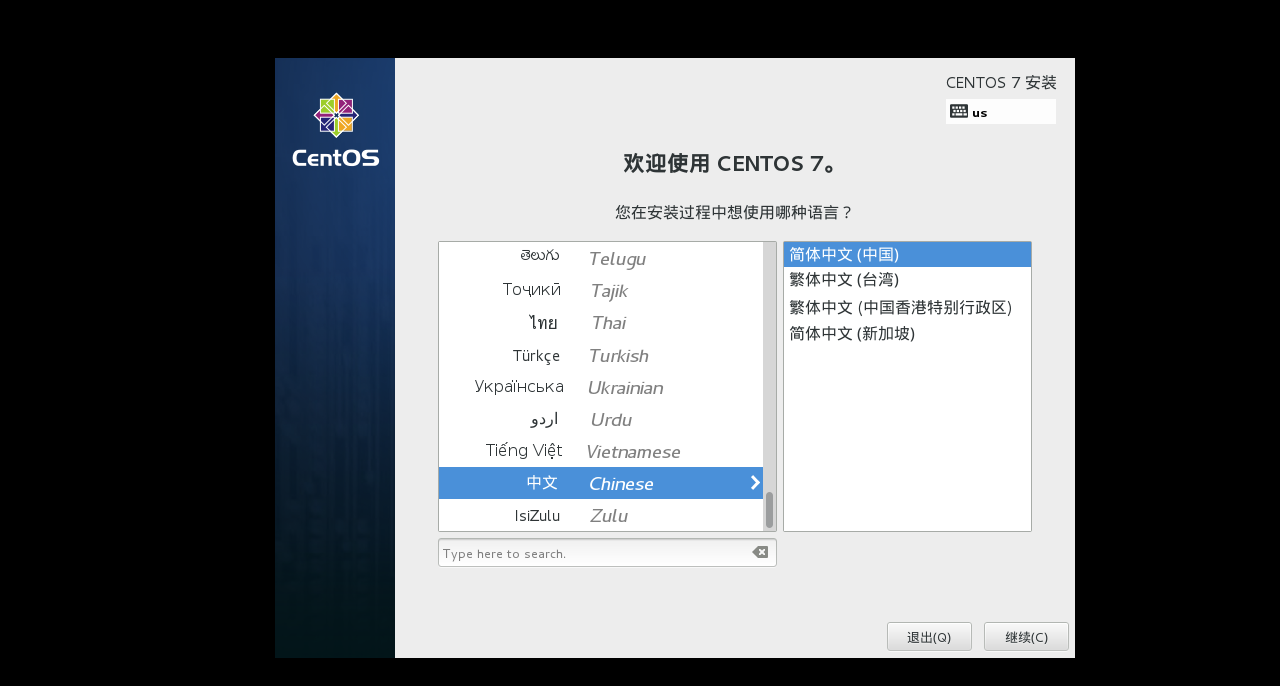1280x686 pixels.
Task: Click the CentOS logo
Action: point(336,130)
